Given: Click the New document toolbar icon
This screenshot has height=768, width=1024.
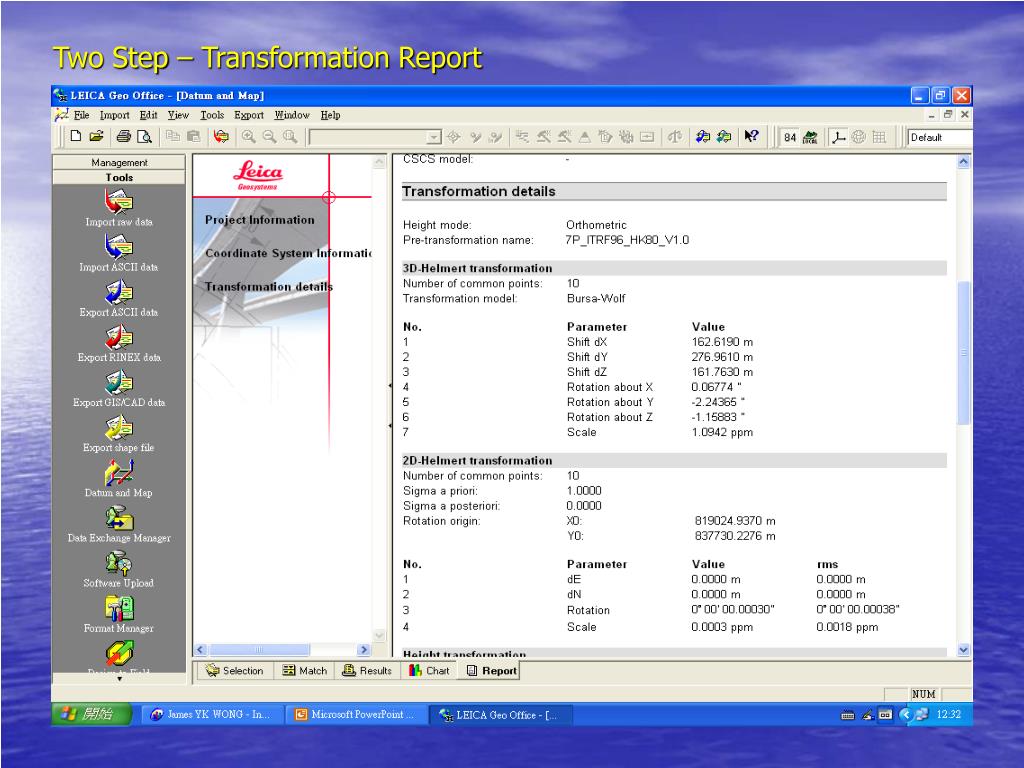Looking at the screenshot, I should pyautogui.click(x=76, y=136).
